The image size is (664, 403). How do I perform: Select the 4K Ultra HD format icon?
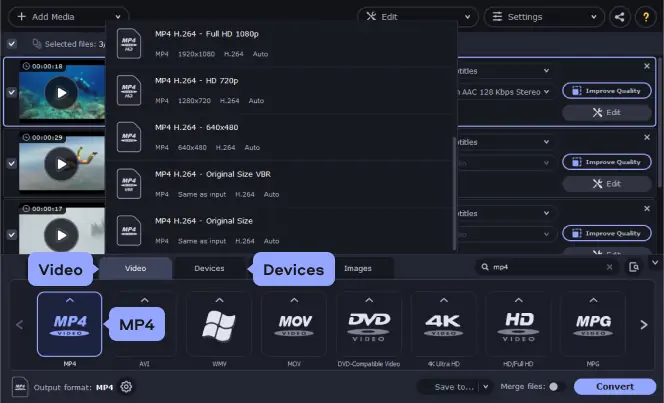coord(443,324)
